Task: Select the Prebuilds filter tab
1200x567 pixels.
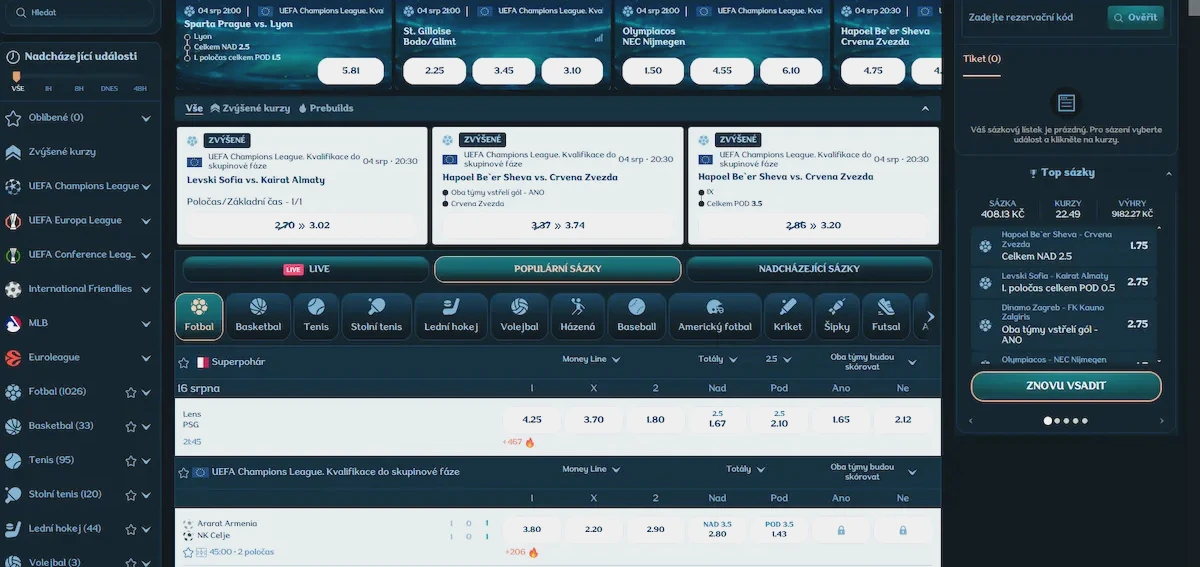Action: tap(326, 108)
